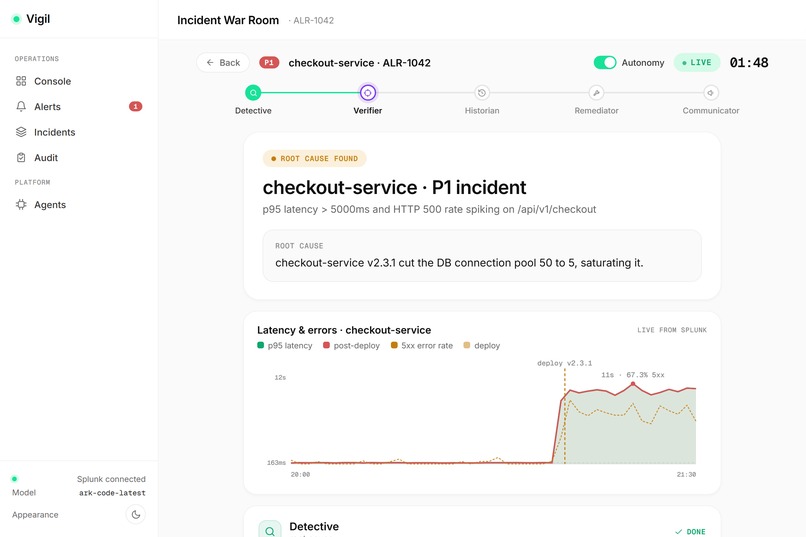Toggle post-deploy legend series

tap(352, 345)
